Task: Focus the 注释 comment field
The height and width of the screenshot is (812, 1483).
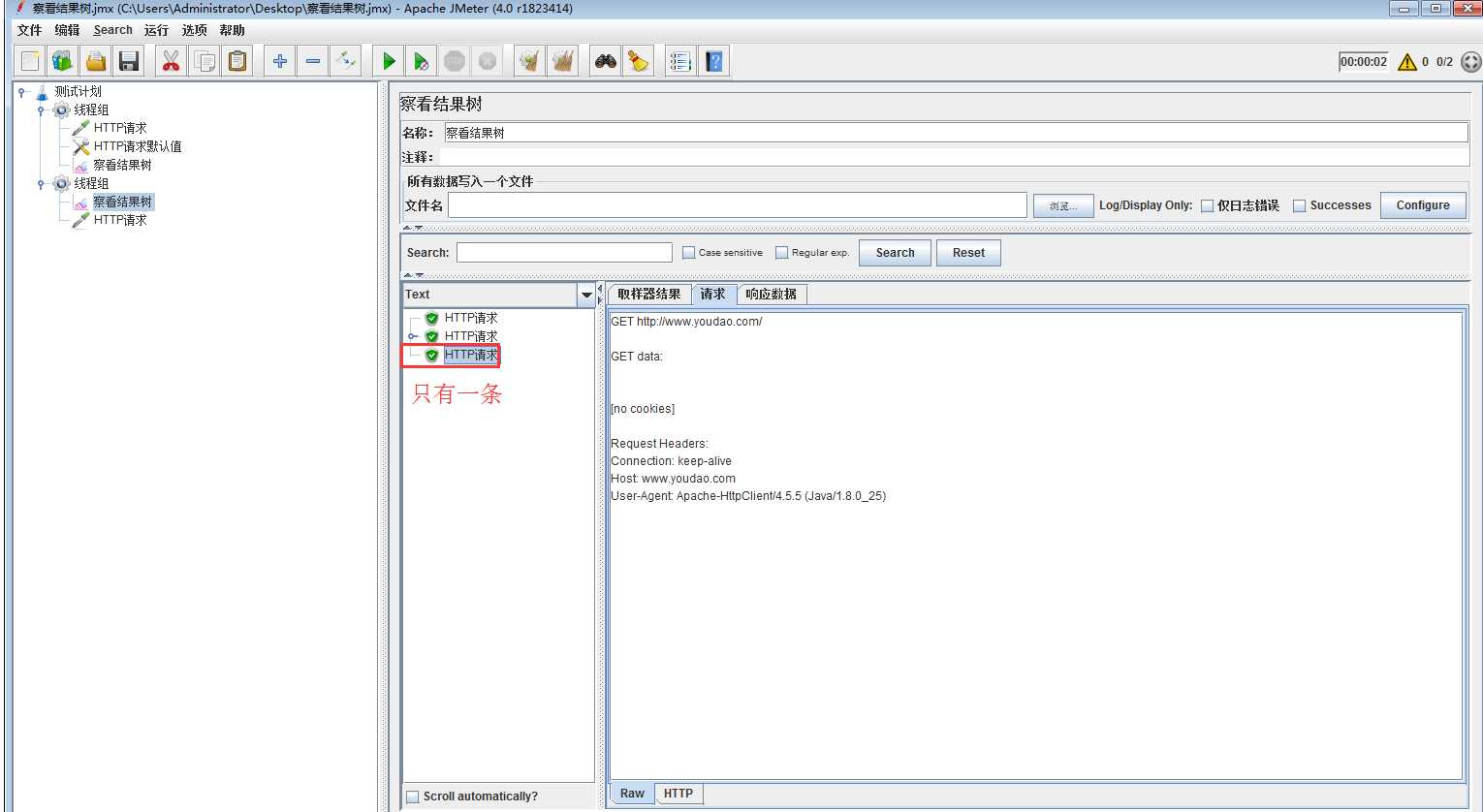Action: [x=955, y=157]
